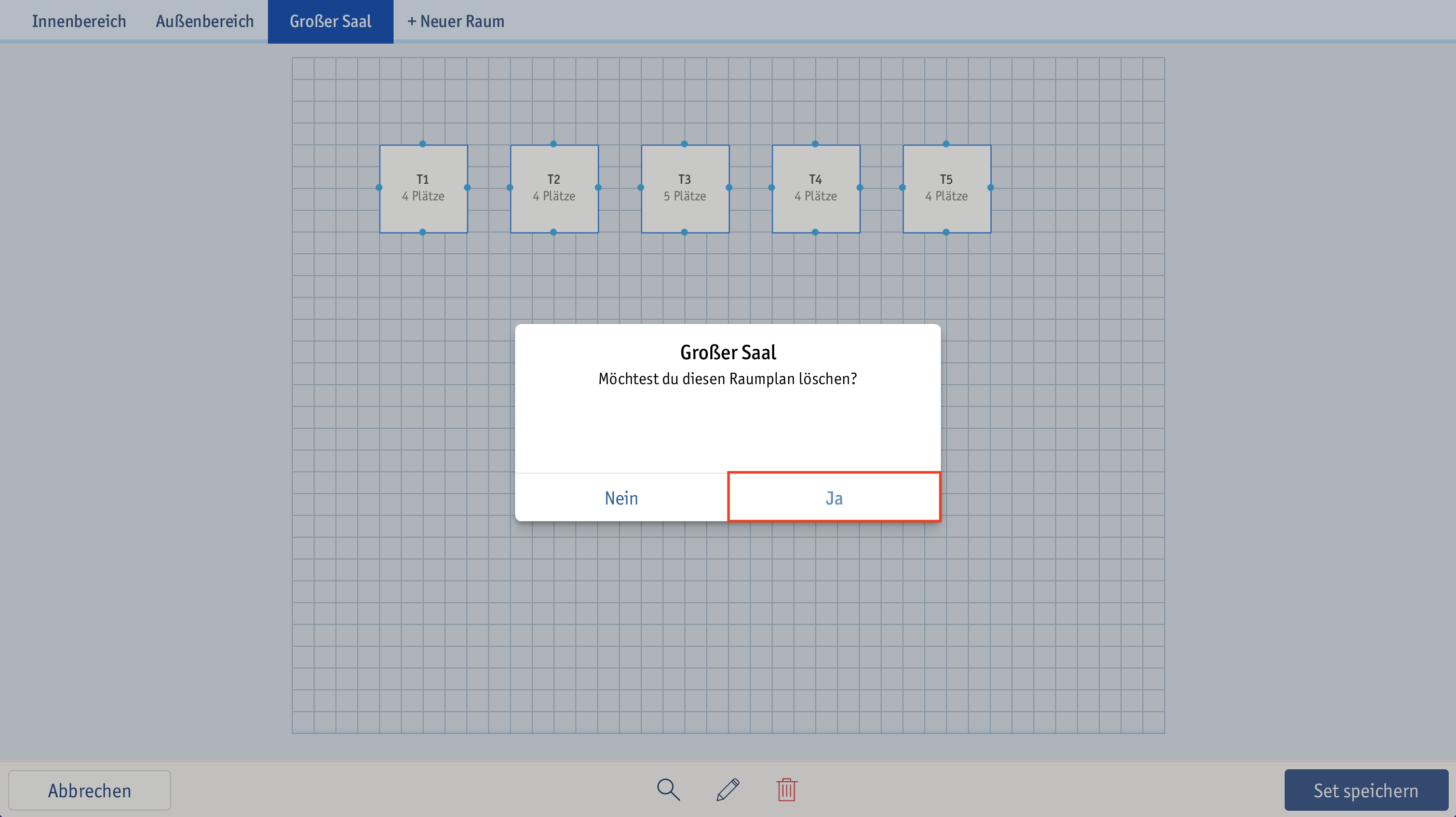Select table T1 with 4 Plätze
The image size is (1456, 817).
click(x=423, y=188)
